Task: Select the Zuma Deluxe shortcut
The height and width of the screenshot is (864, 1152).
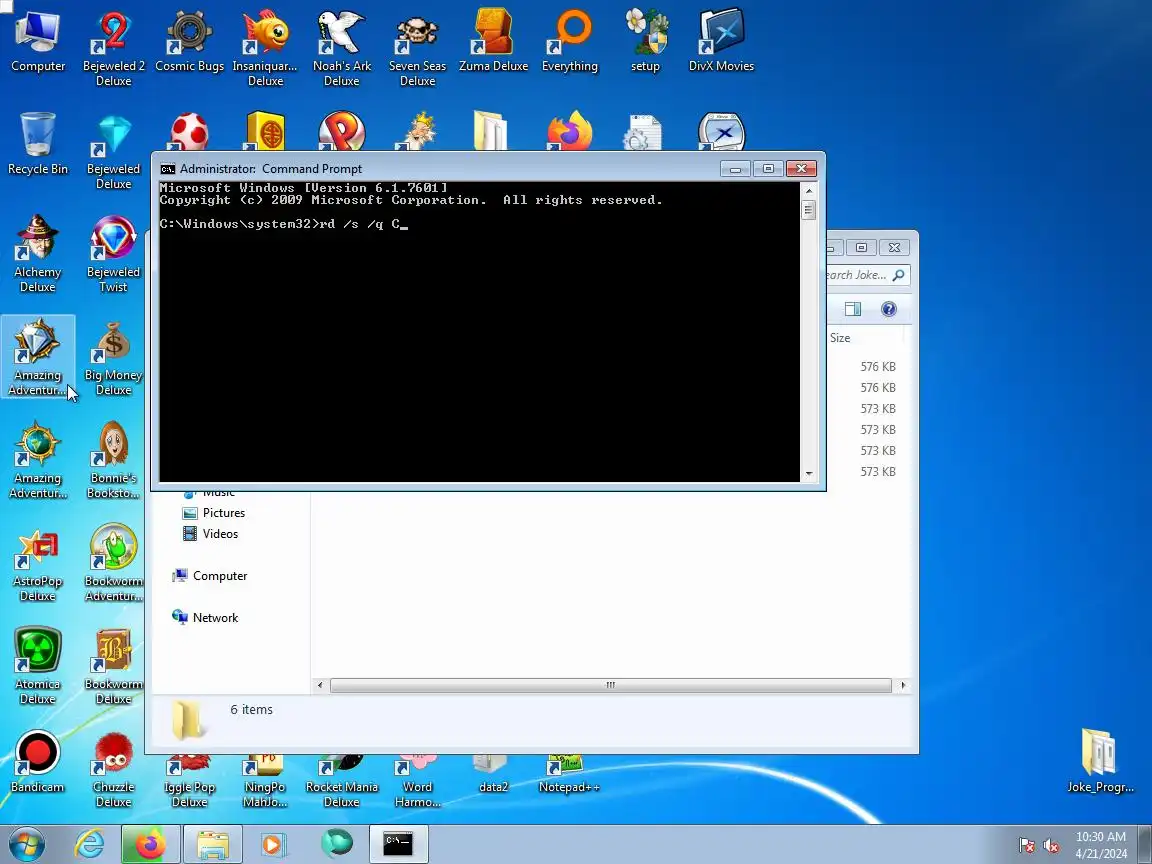Action: (494, 40)
